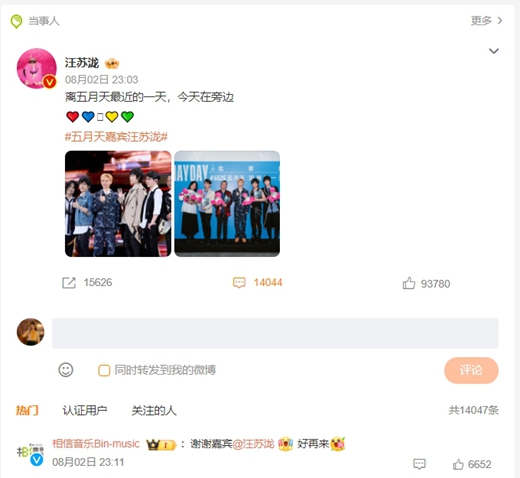Open the @汪苏泷 mention in the comment
The image size is (520, 478).
coord(253,444)
